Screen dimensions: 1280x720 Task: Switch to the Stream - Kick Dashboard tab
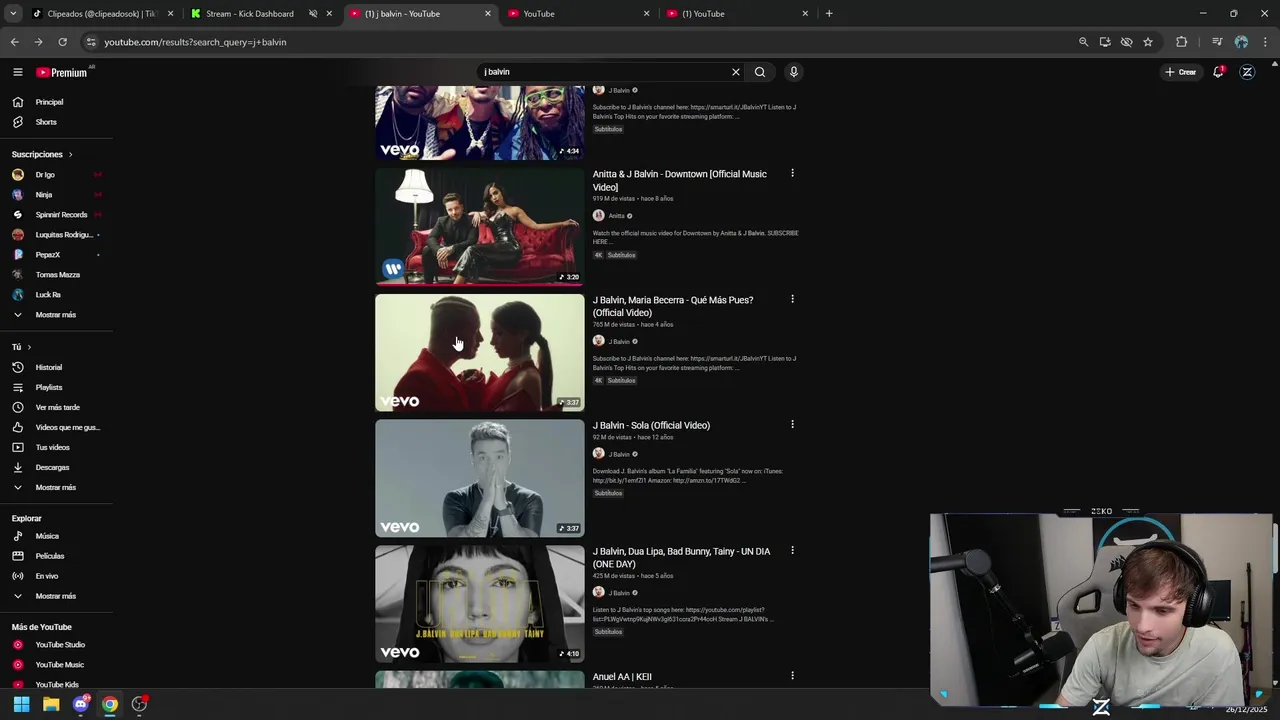point(250,14)
